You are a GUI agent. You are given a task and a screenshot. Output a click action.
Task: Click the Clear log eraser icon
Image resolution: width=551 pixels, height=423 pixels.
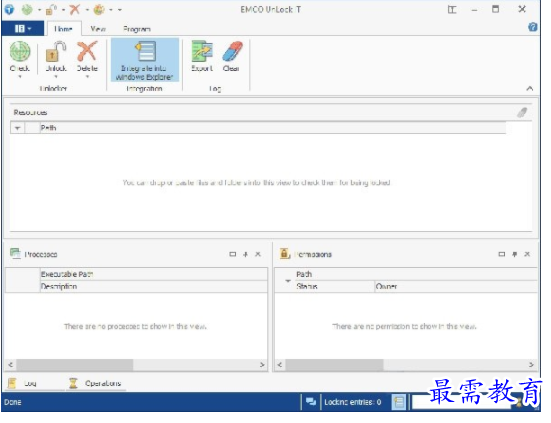(232, 51)
